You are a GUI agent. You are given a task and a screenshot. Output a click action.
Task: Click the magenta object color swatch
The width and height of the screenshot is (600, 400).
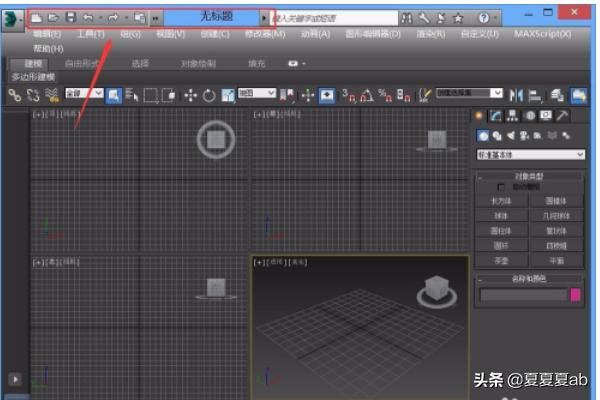pyautogui.click(x=575, y=295)
